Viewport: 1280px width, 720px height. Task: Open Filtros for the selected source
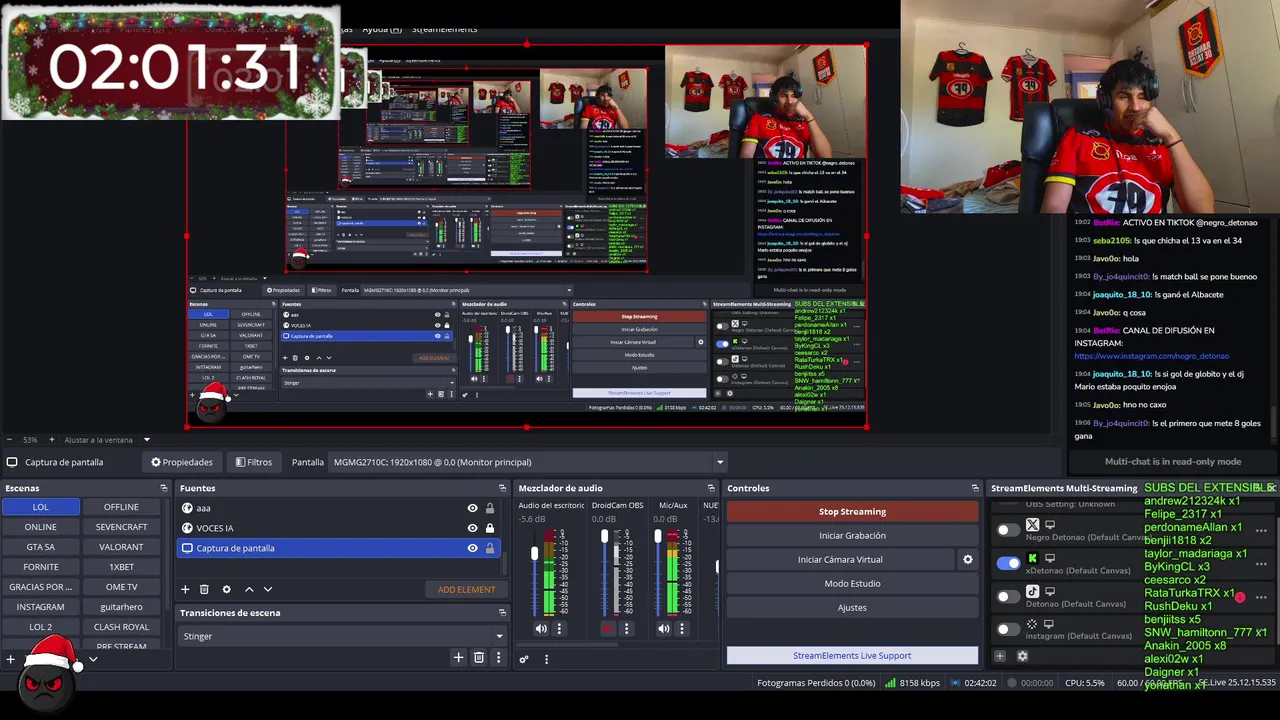254,462
